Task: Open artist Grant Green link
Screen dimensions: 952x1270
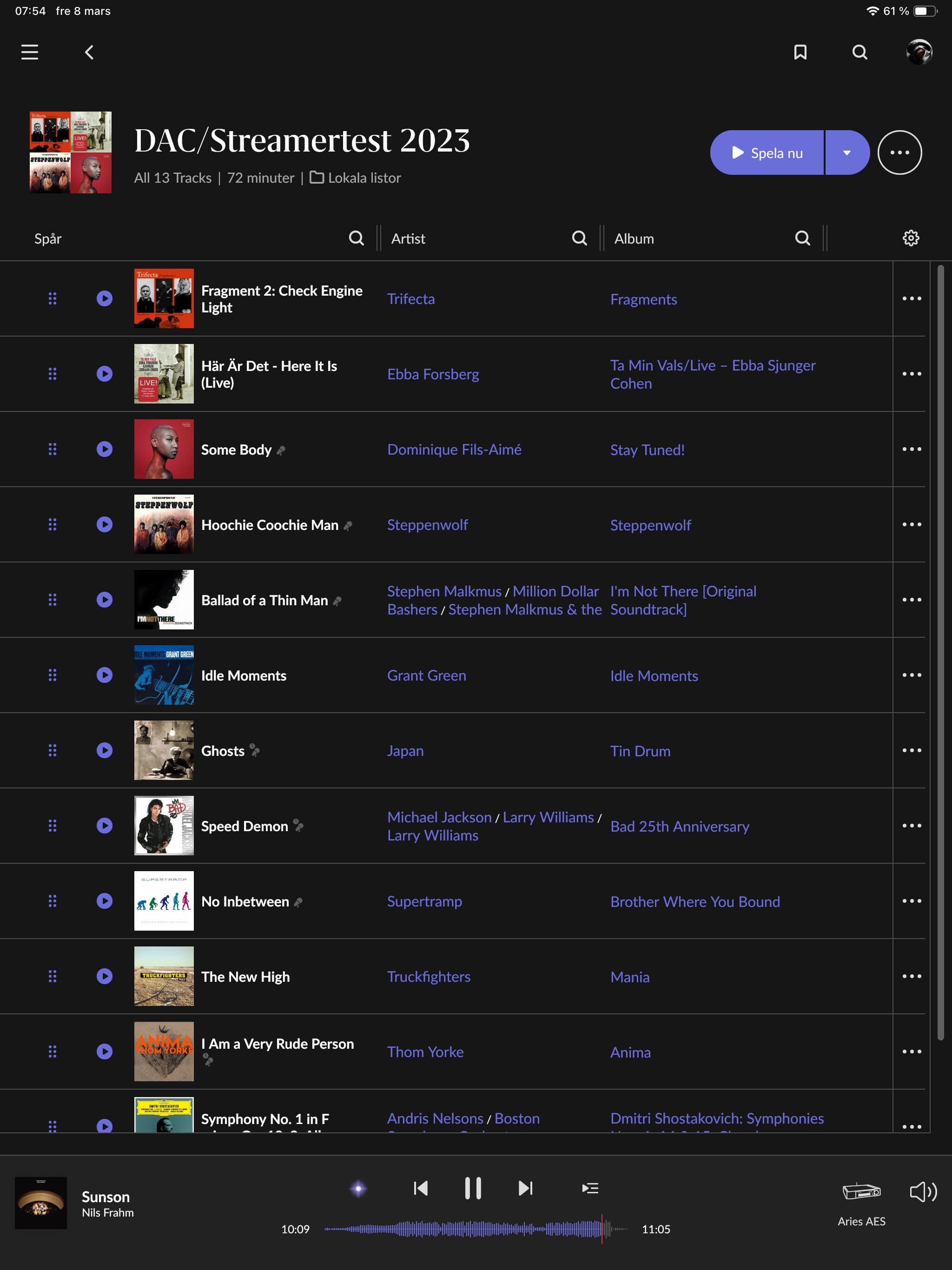Action: tap(427, 676)
